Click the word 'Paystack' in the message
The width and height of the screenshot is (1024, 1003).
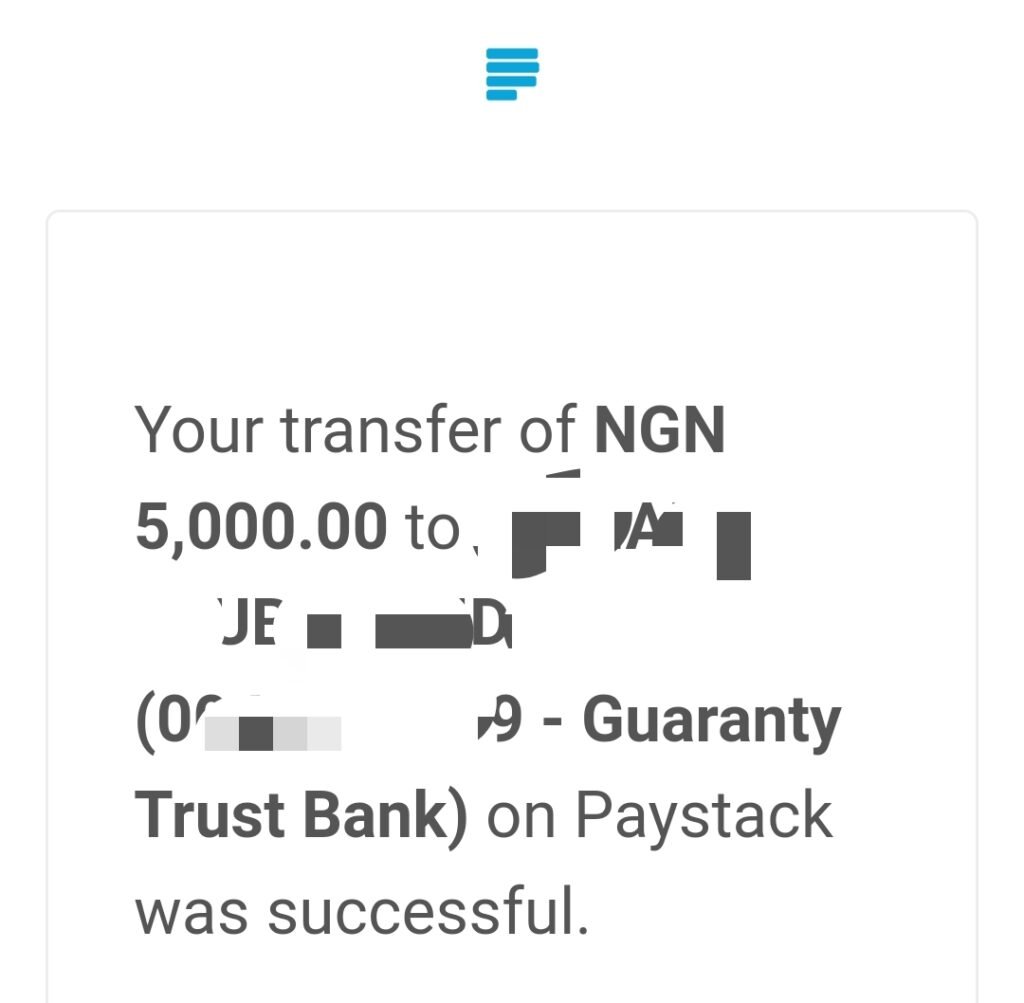coord(704,817)
